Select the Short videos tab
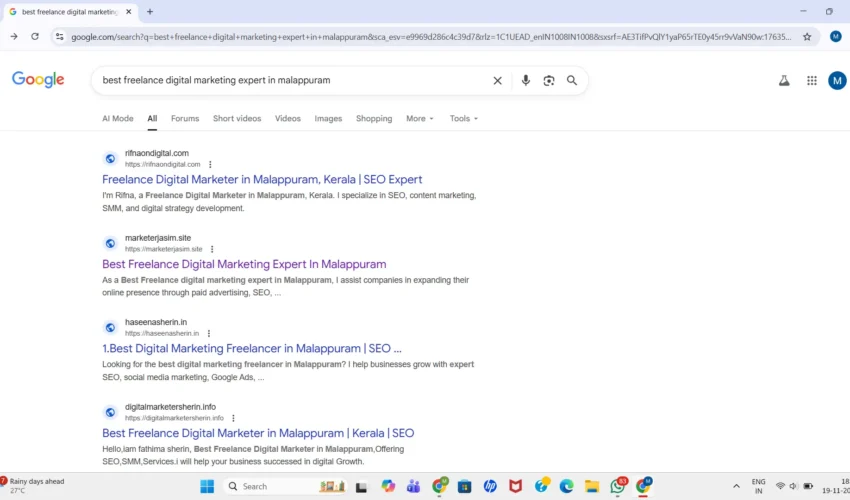This screenshot has width=850, height=500. (237, 119)
